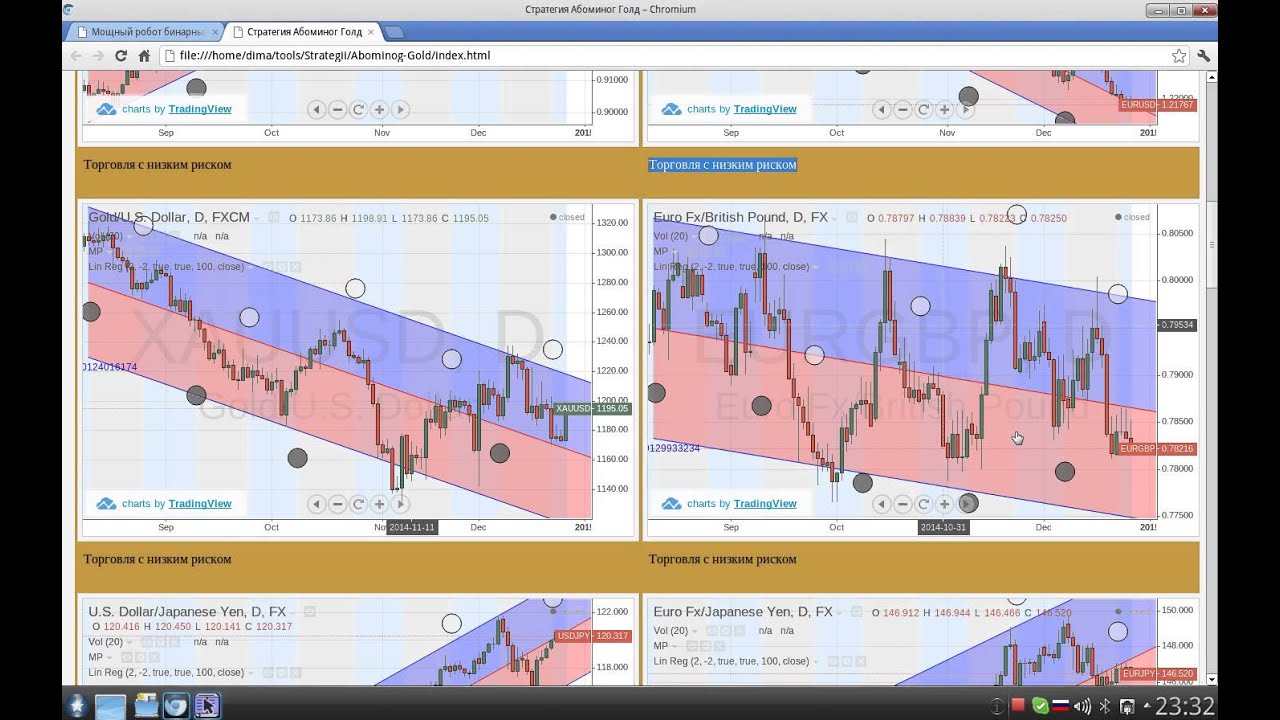This screenshot has width=1280, height=720.
Task: Go back using the browser Back arrow
Action: (77, 56)
